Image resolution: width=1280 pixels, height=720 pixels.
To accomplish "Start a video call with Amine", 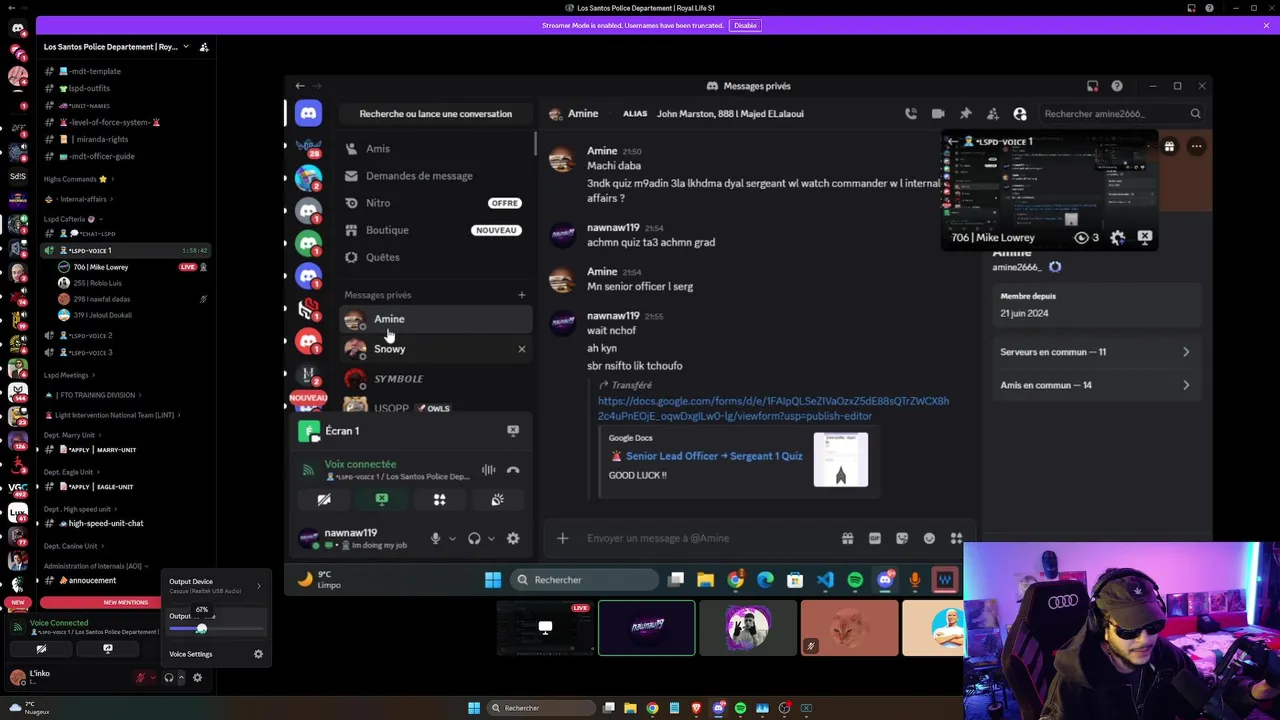I will tap(938, 114).
